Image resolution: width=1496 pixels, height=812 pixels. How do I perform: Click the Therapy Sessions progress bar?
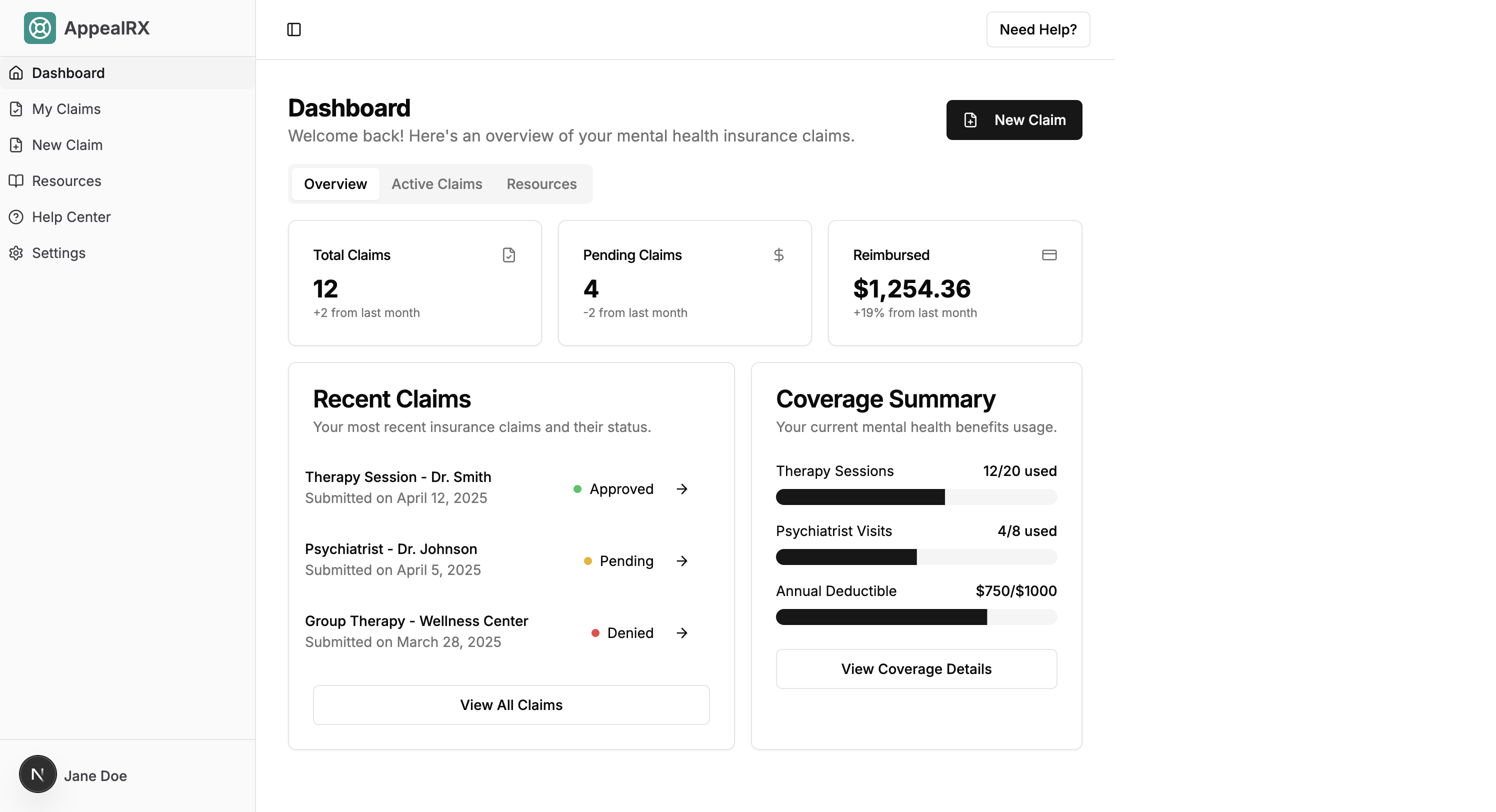pos(916,497)
